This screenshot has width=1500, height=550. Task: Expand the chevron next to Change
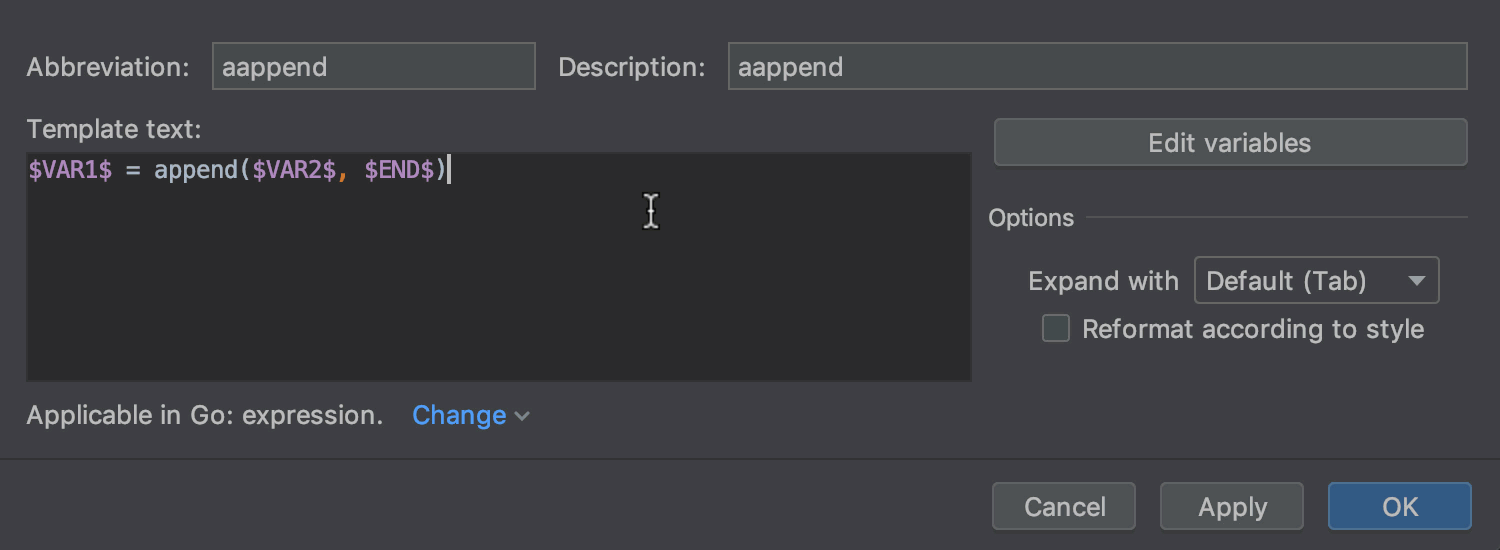point(522,416)
